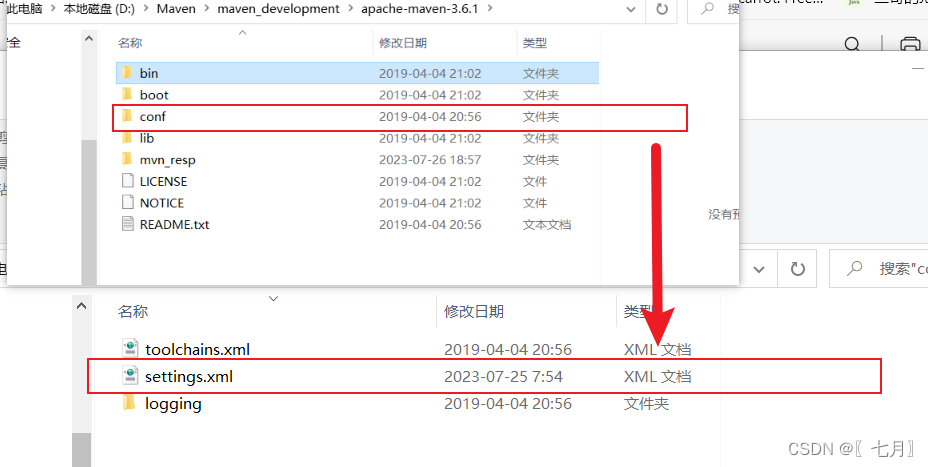Click the LICENSE file icon
Viewport: 928px width, 467px height.
[x=127, y=181]
